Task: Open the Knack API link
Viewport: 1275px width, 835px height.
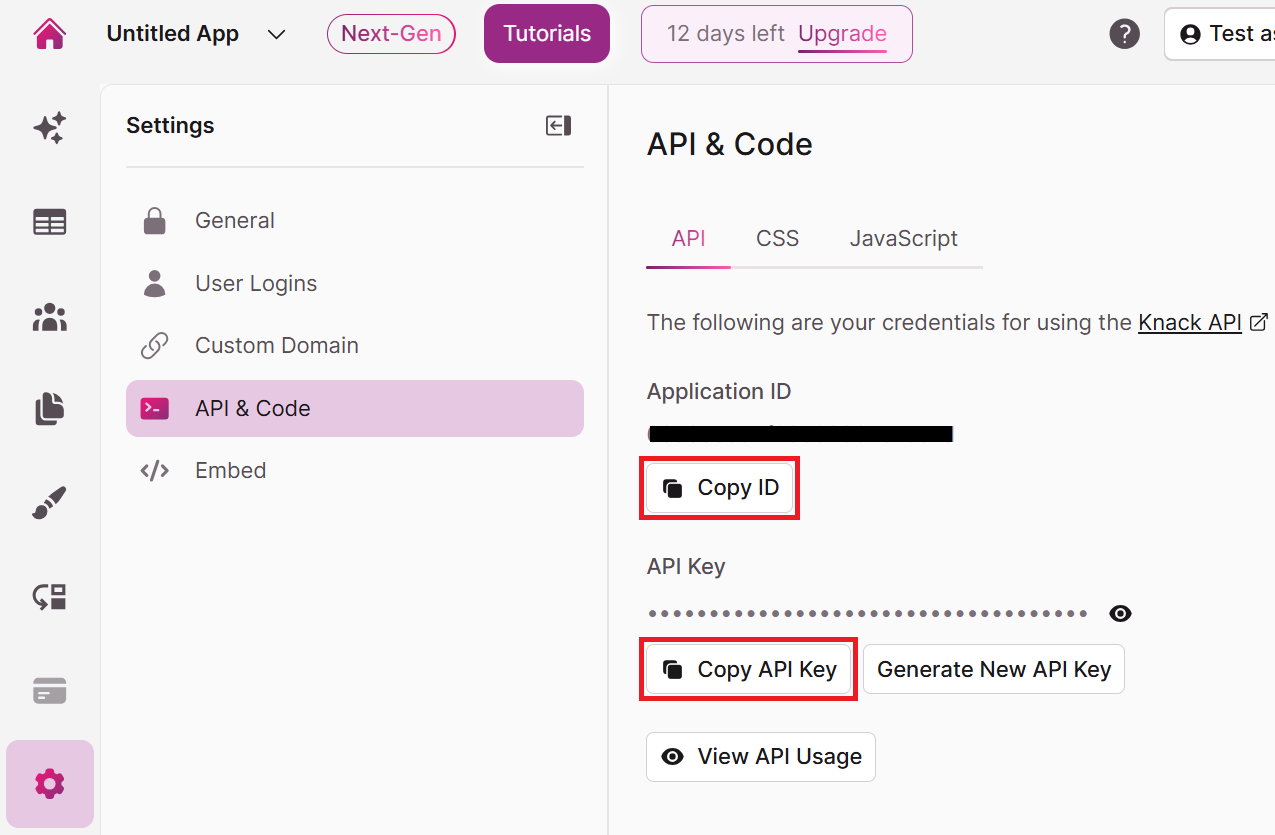Action: click(1190, 322)
